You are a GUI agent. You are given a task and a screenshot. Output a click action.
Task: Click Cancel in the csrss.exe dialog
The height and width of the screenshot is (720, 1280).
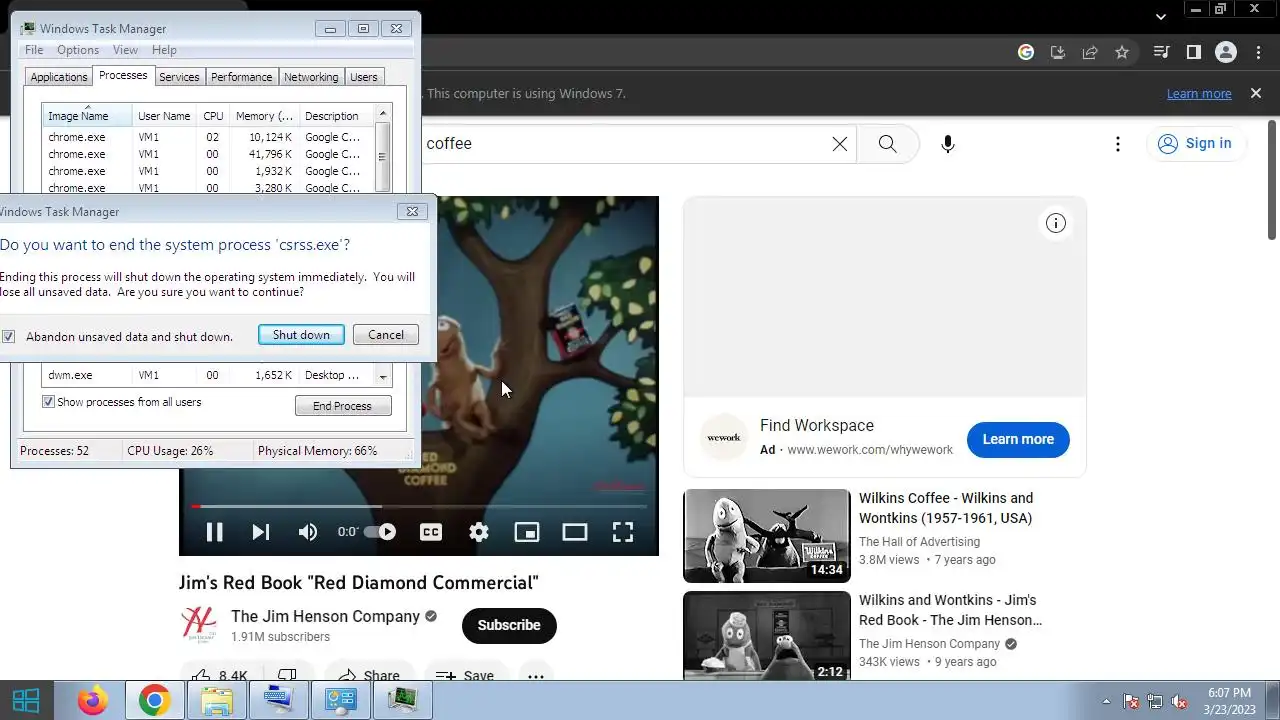(386, 335)
